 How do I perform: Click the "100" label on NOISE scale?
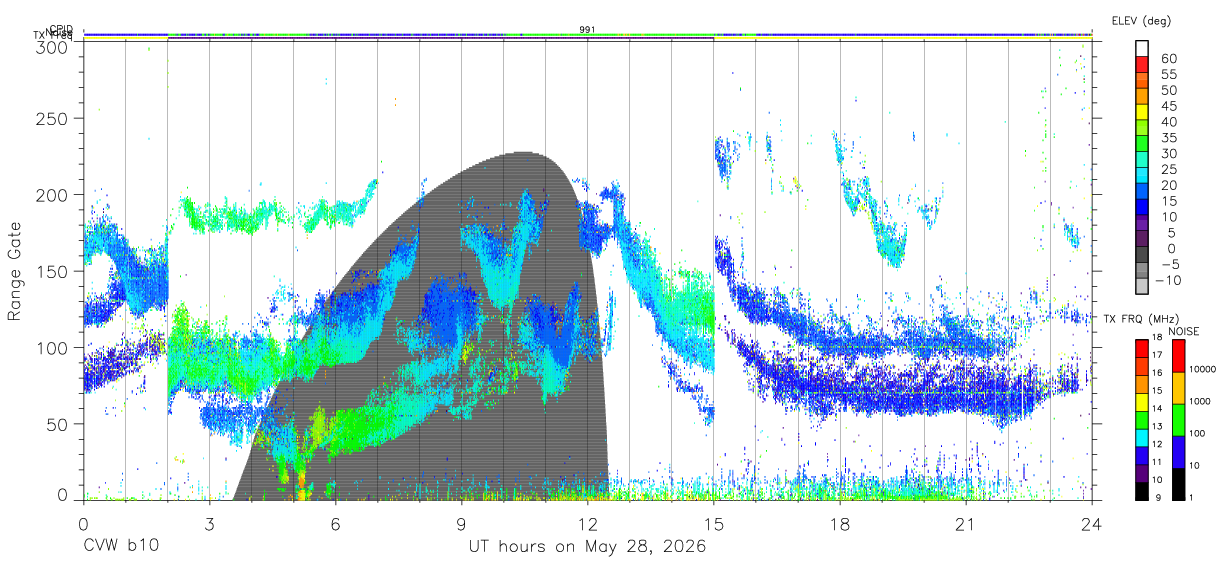click(x=1198, y=434)
